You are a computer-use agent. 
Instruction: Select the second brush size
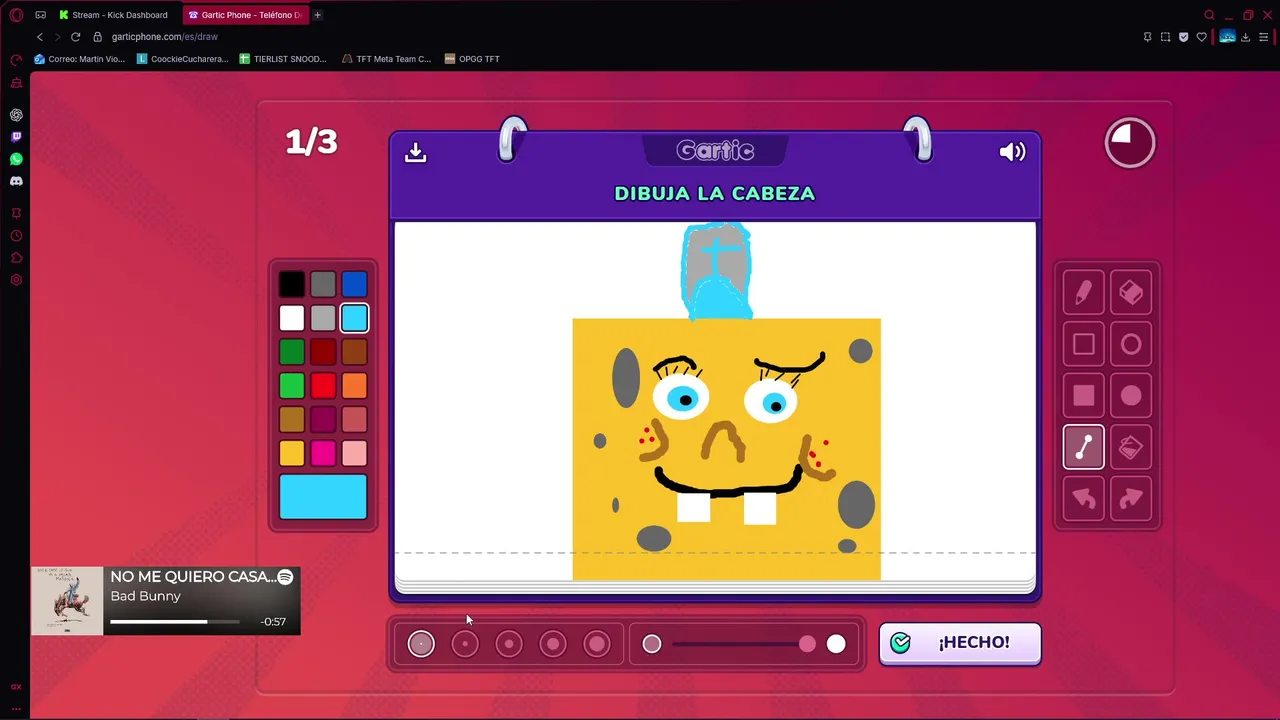pos(465,644)
